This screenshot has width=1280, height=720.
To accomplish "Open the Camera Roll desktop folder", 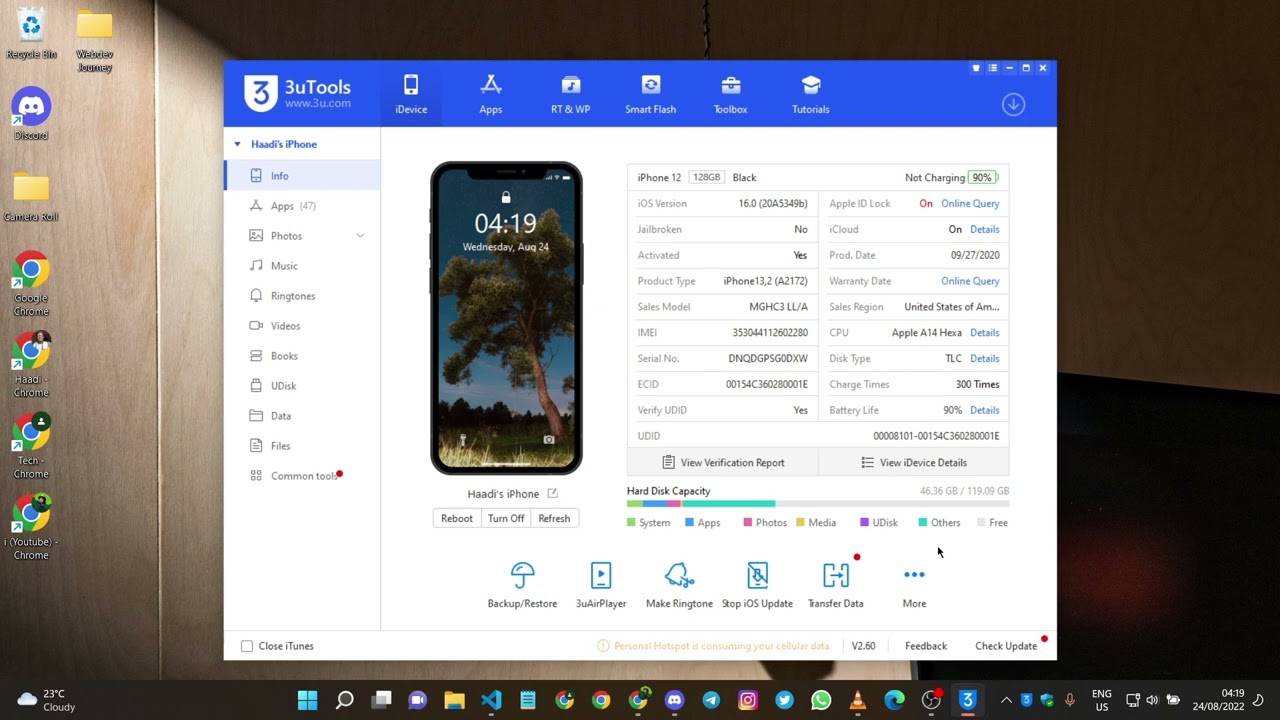I will pyautogui.click(x=31, y=196).
